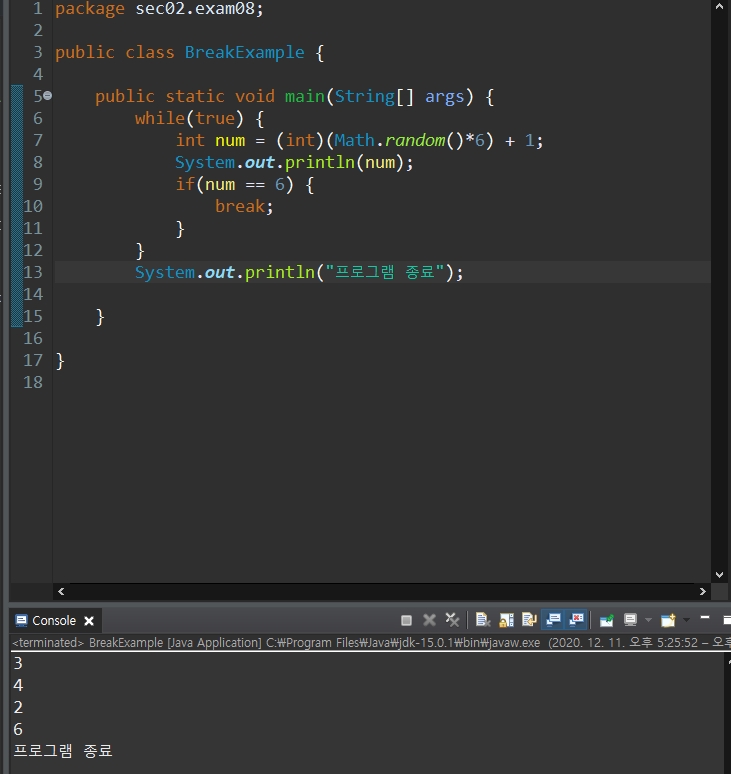Close the Console tab
731x774 pixels.
pos(89,621)
